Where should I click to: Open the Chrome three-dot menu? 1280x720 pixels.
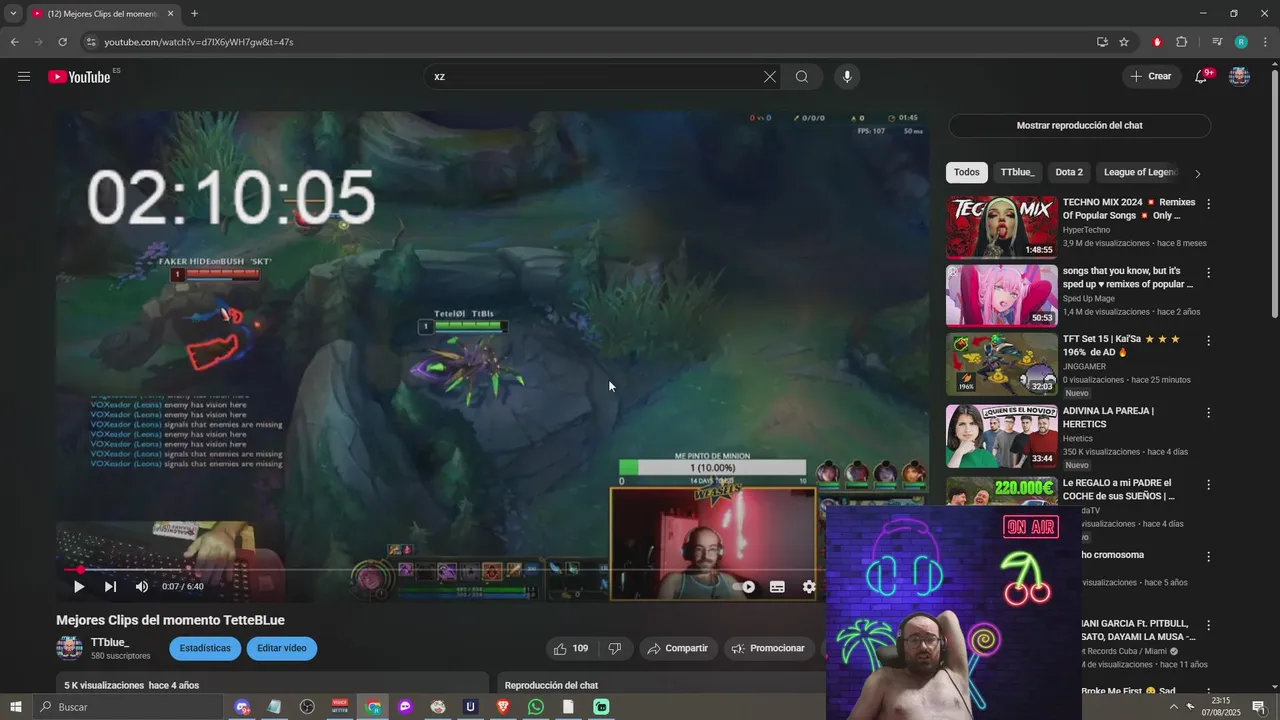[x=1263, y=42]
